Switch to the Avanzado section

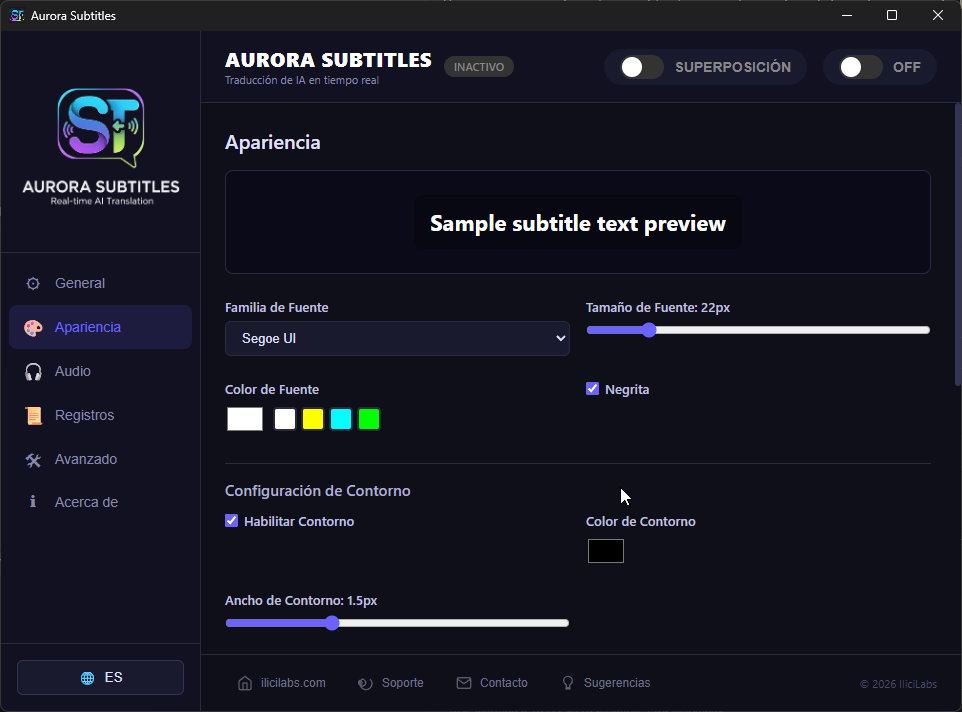pyautogui.click(x=101, y=459)
